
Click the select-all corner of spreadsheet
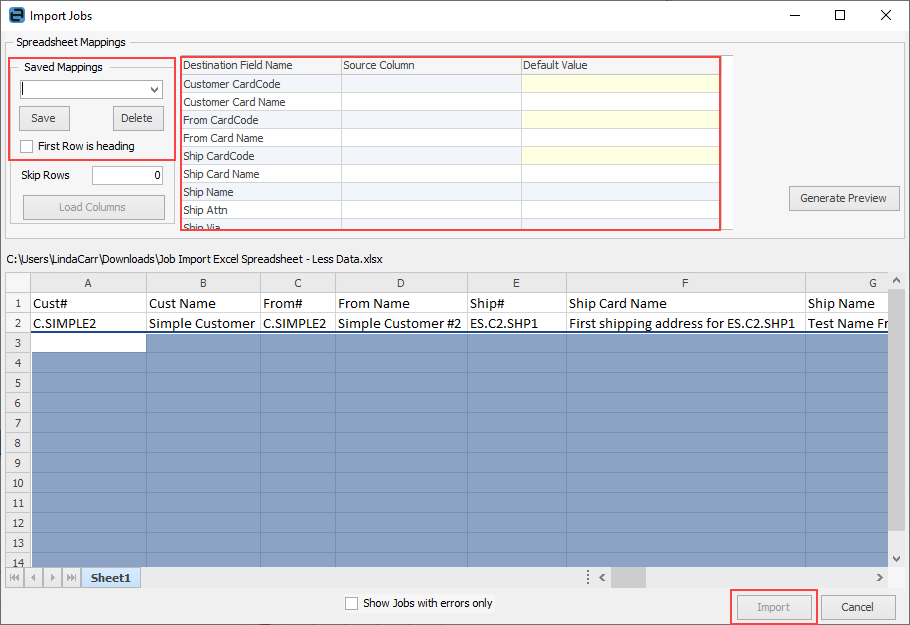(18, 283)
